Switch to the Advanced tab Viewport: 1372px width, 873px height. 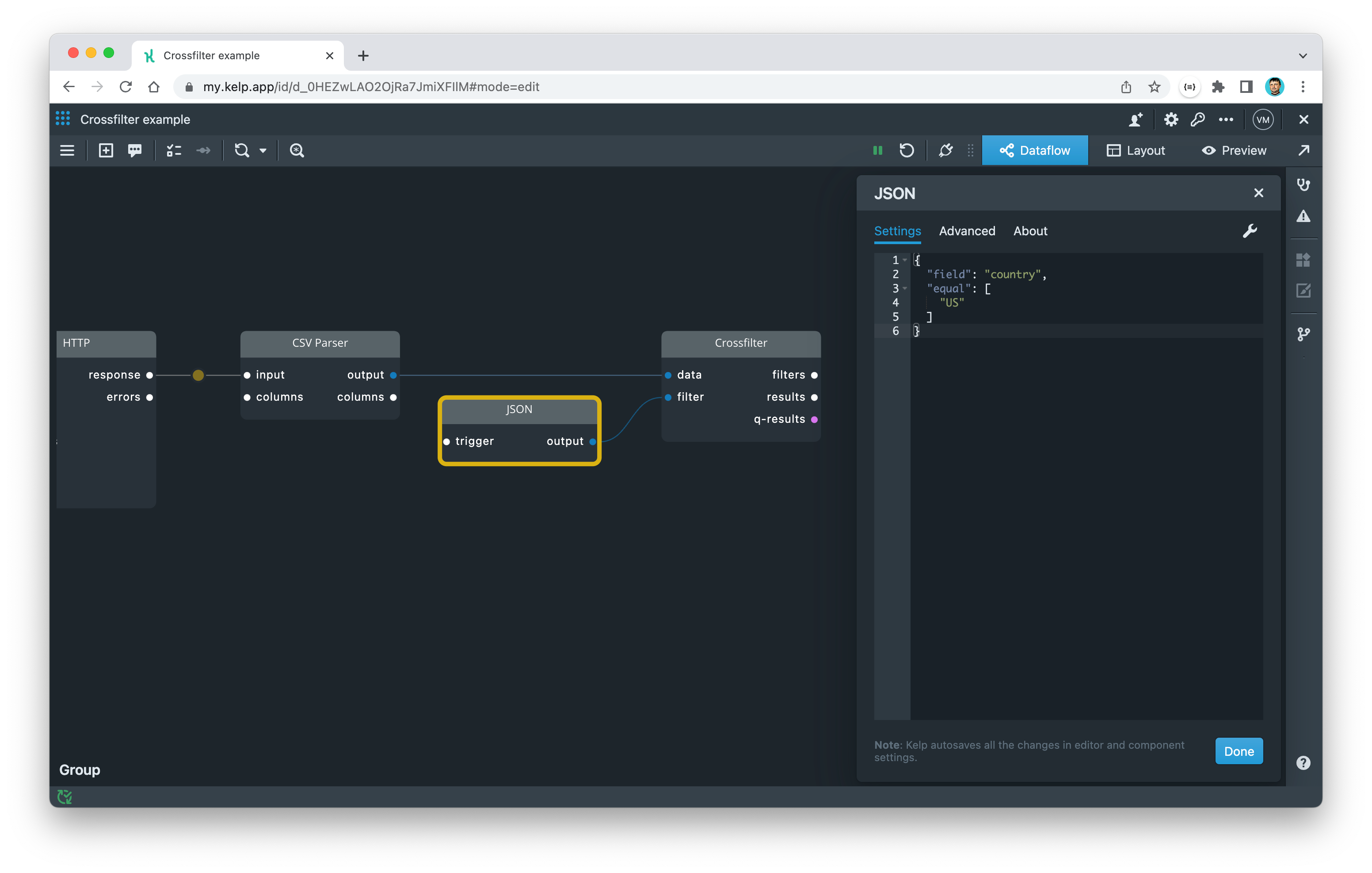[x=967, y=231]
